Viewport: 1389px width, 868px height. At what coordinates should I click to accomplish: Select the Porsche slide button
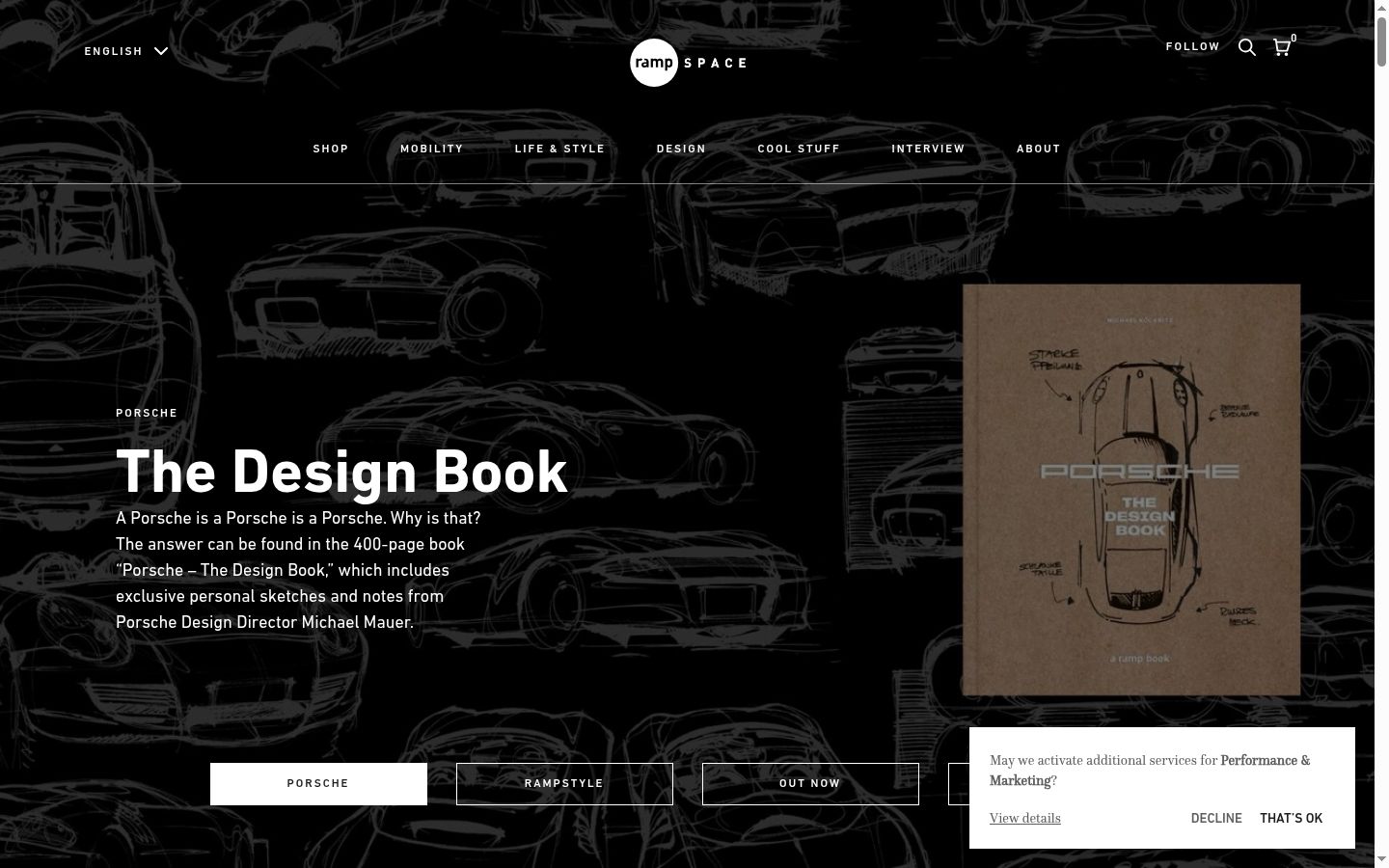point(318,784)
